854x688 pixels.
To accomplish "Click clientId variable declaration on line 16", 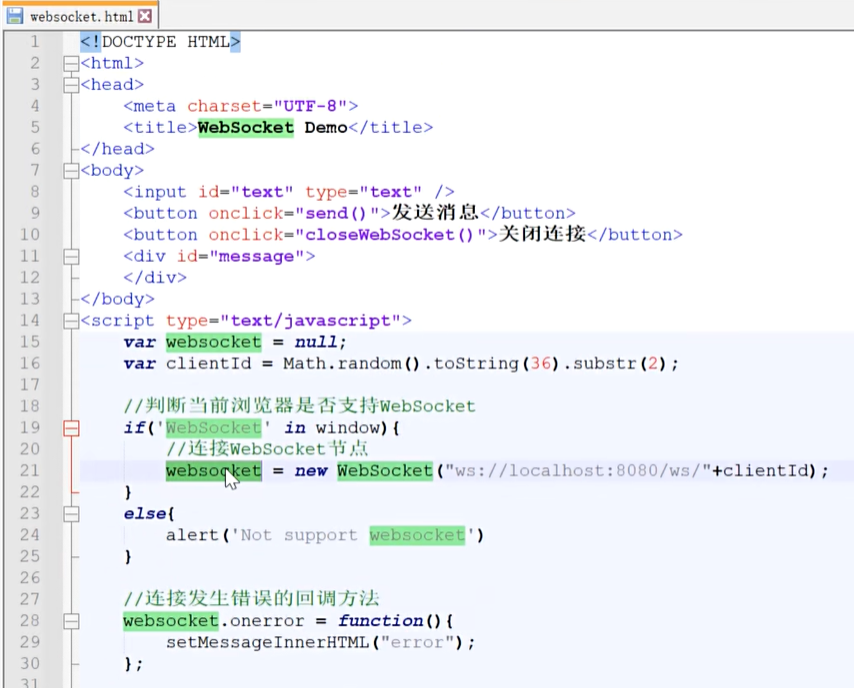I will pos(209,363).
